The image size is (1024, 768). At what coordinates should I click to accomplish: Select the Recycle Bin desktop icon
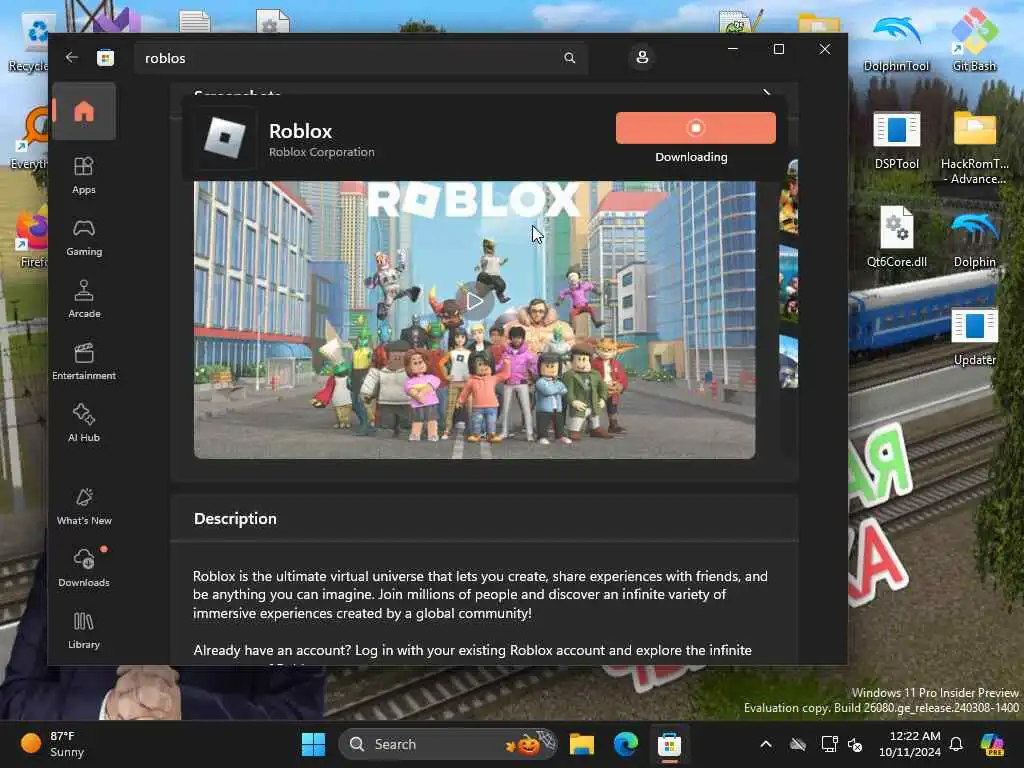coord(27,42)
